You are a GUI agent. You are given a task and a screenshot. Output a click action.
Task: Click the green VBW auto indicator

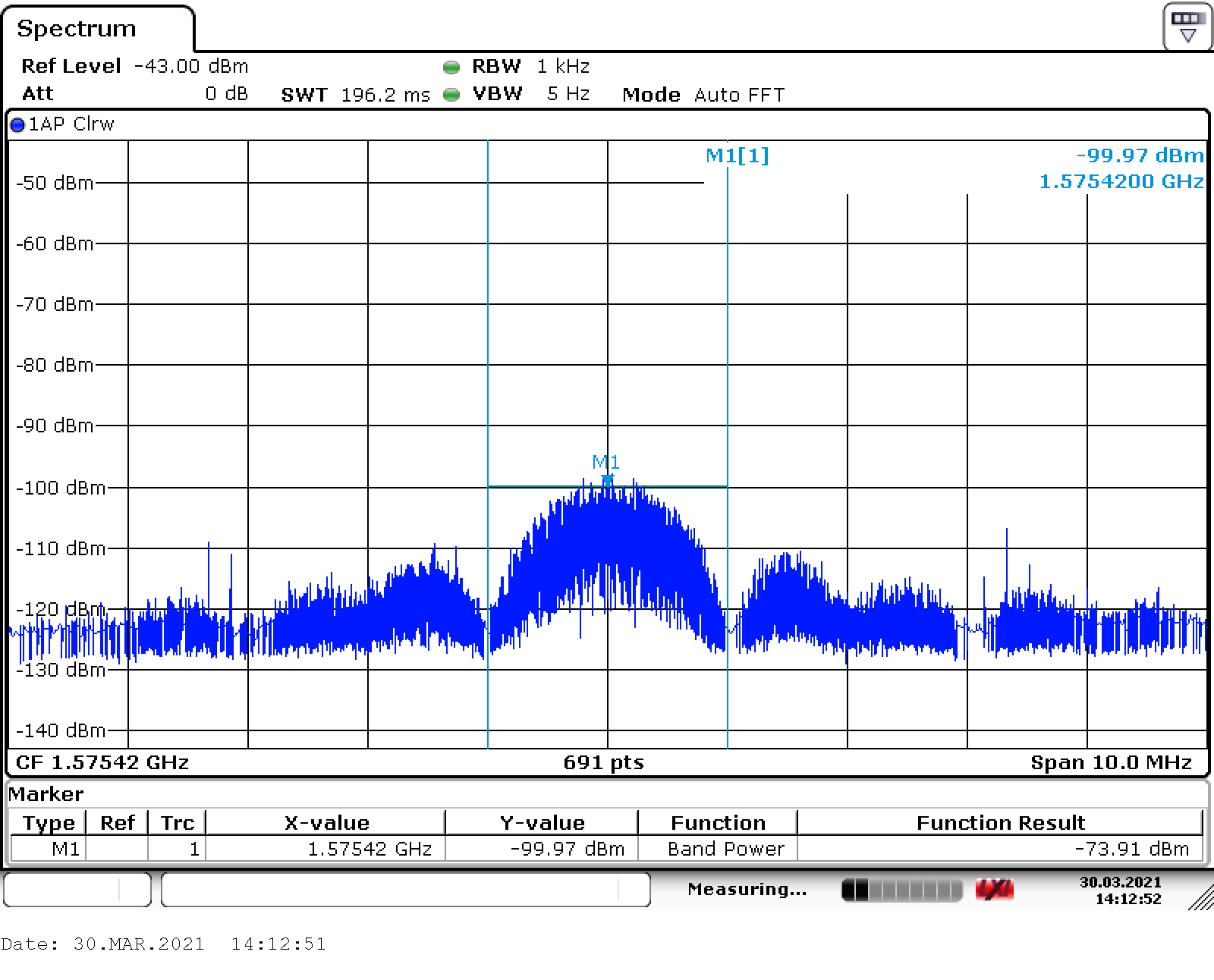coord(451,95)
